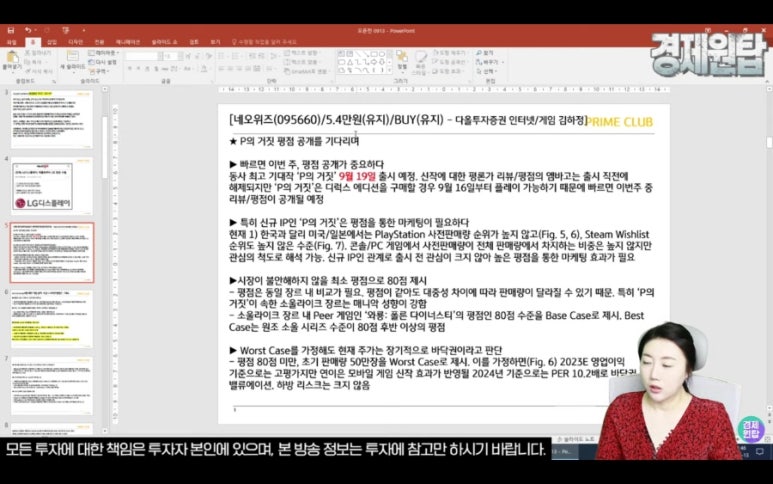Viewport: 773px width, 484px height.
Task: Adjust line spacing in paragraph group
Action: click(x=273, y=56)
